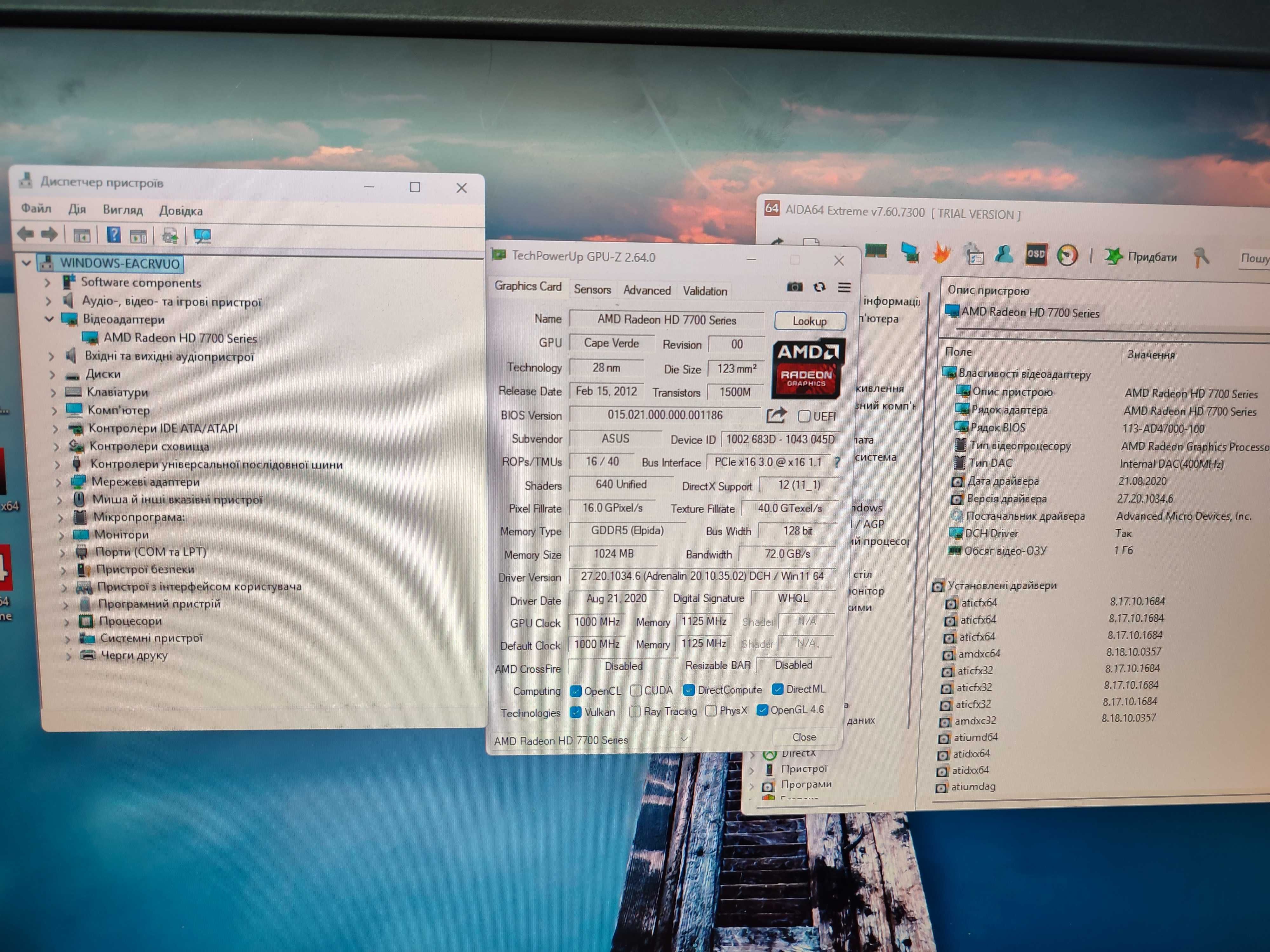This screenshot has width=1270, height=952.
Task: Toggle the DirectML checkbox
Action: (777, 689)
